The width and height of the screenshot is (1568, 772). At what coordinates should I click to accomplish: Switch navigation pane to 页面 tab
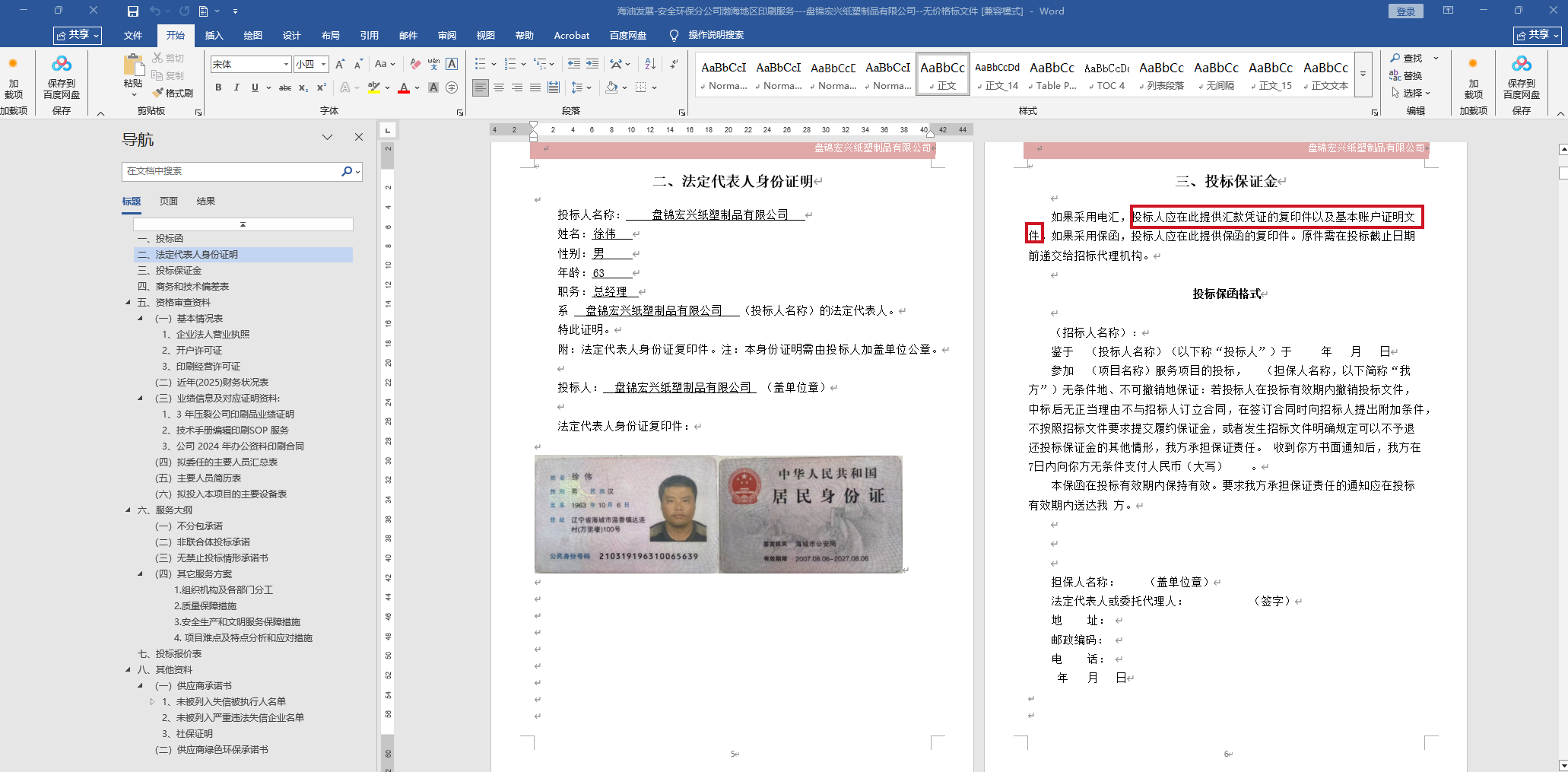[x=169, y=202]
